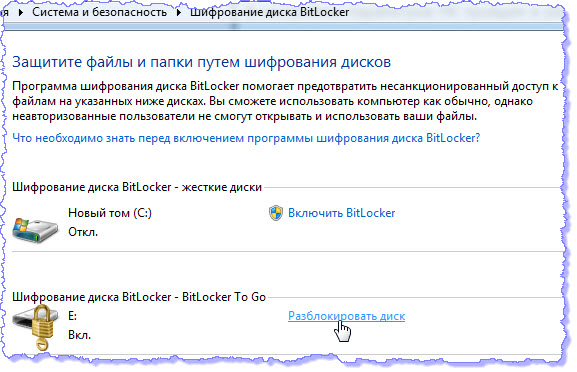Screen dimensions: 577x372
Task: Select the Шифрование диска BitLocker breadcrumb
Action: point(269,12)
